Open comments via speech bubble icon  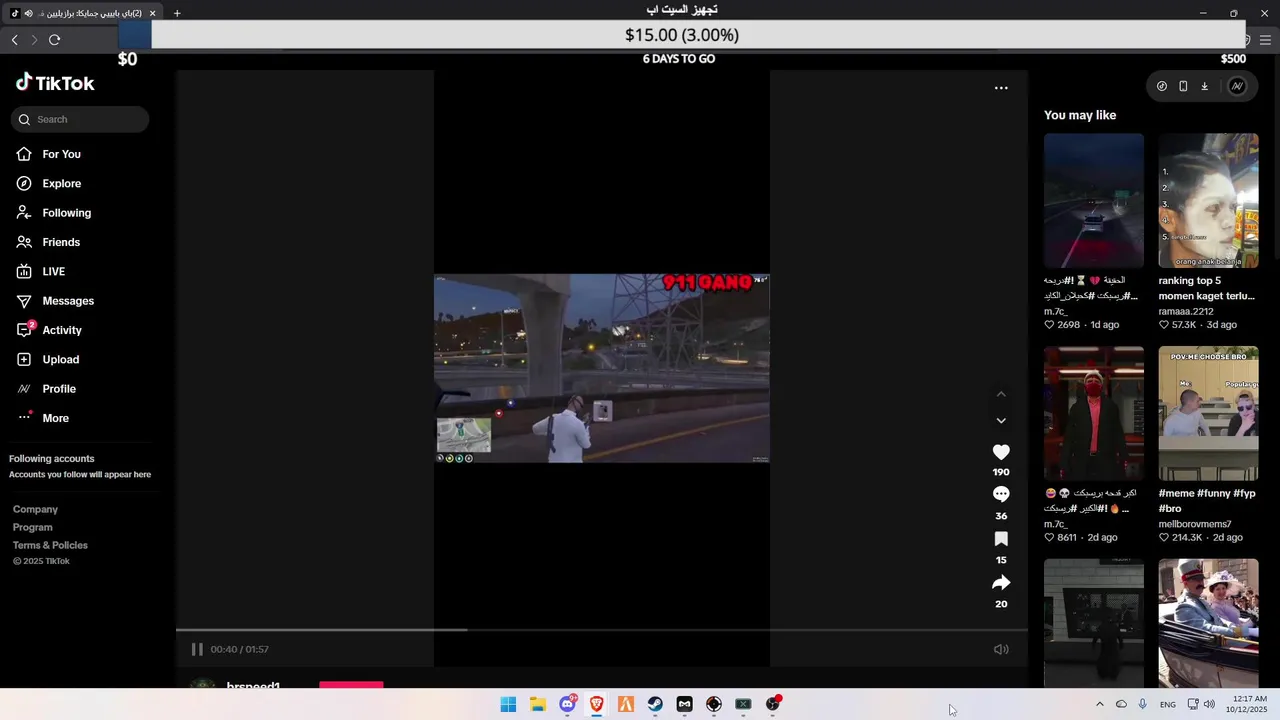click(1001, 494)
